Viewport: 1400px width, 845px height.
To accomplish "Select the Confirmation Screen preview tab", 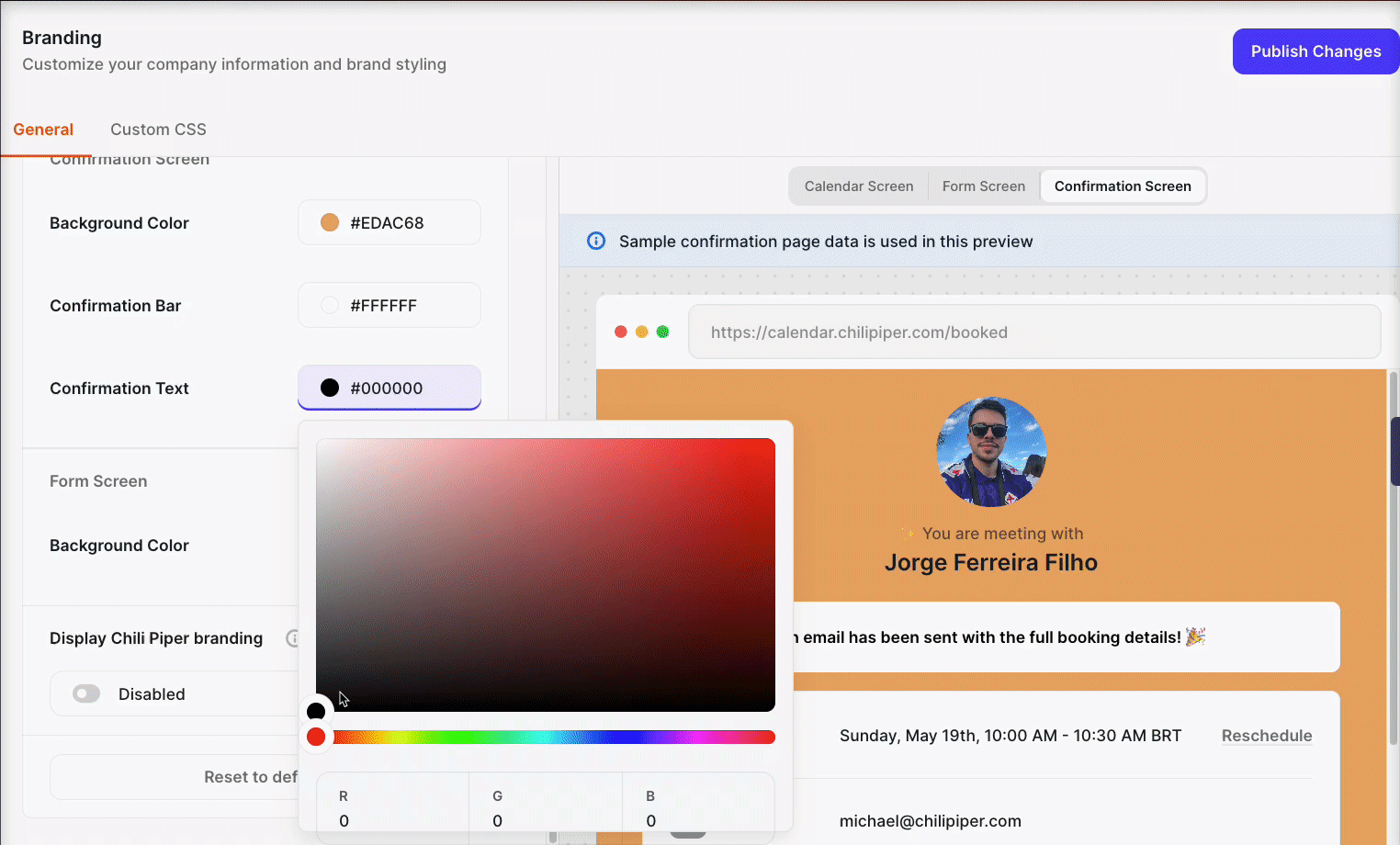I will pyautogui.click(x=1123, y=186).
